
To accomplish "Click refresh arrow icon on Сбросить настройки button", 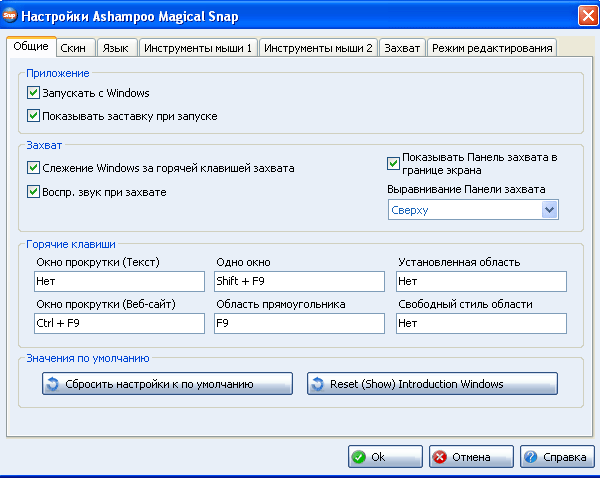I will click(x=52, y=384).
